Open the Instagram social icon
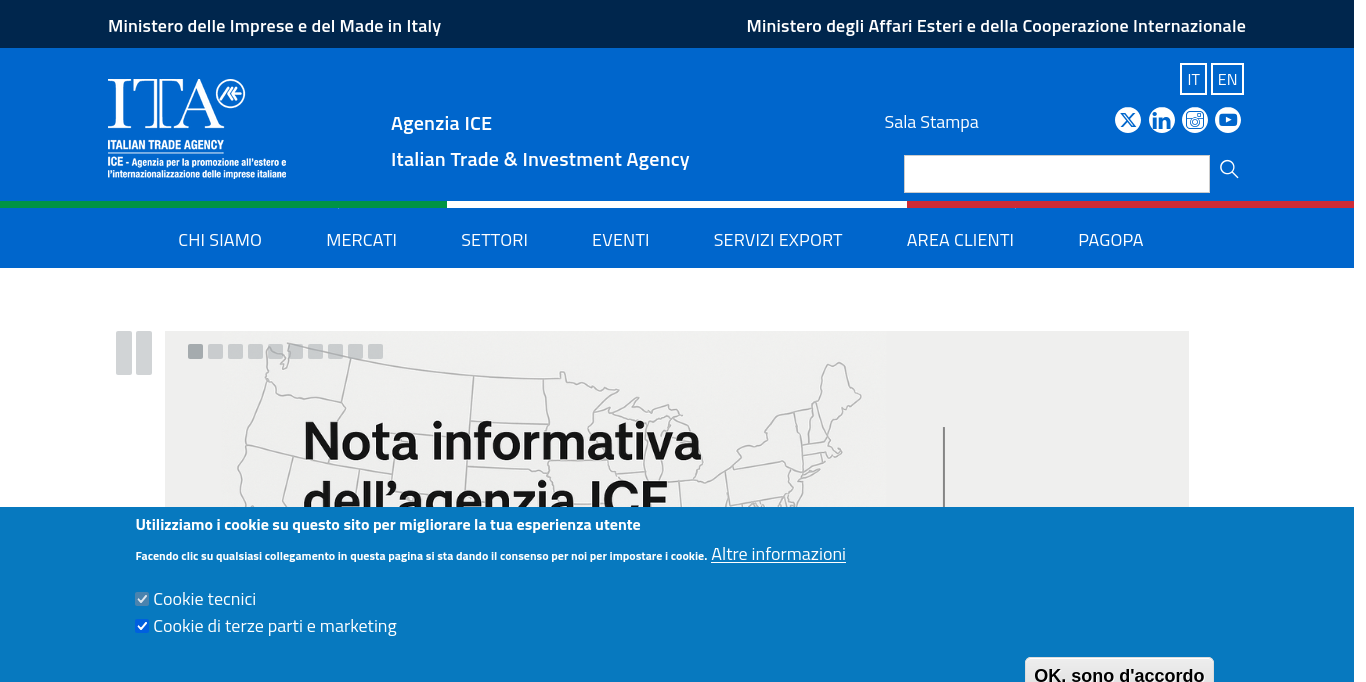 click(x=1195, y=120)
